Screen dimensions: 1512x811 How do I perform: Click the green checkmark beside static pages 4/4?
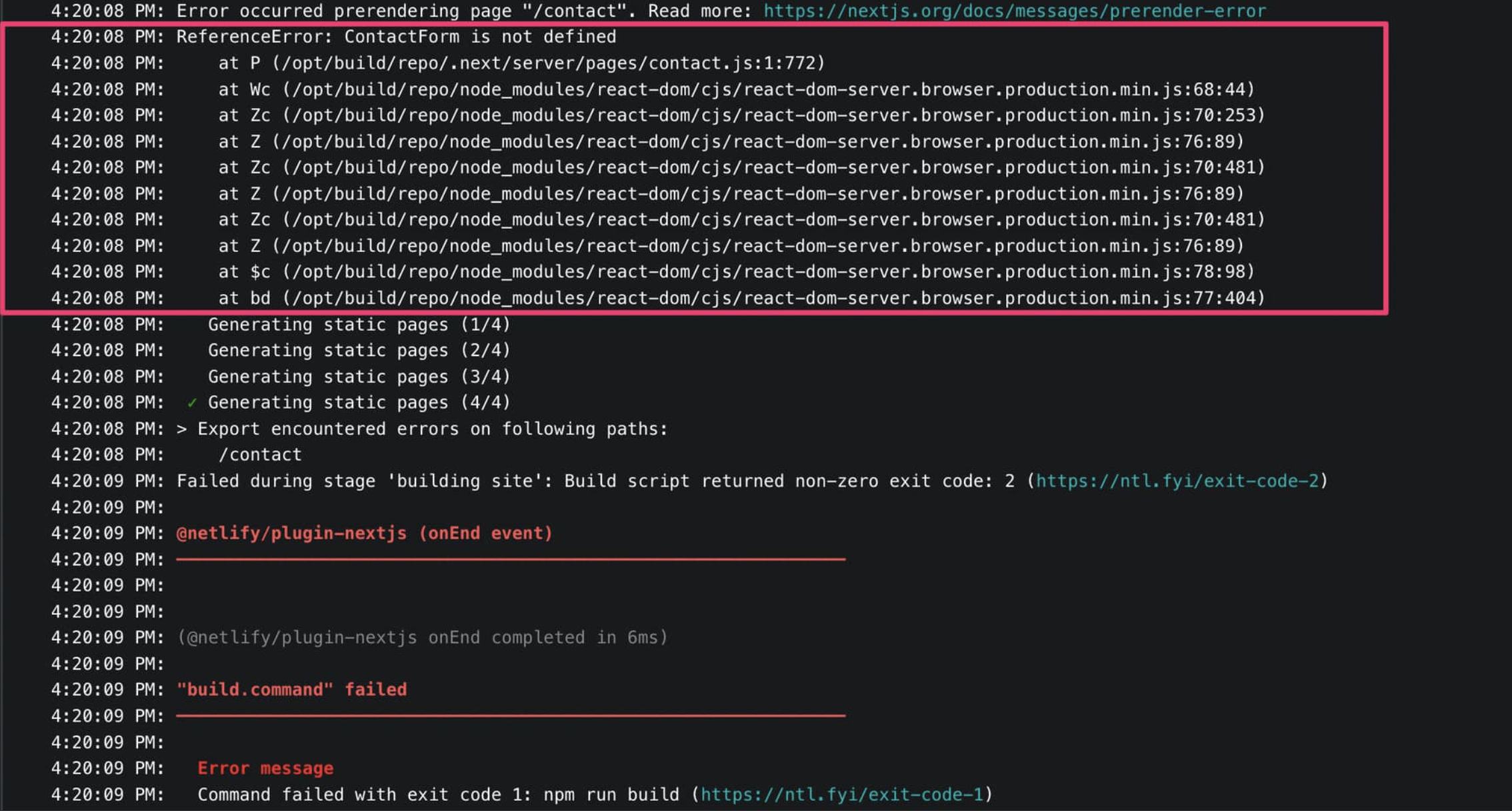(x=192, y=402)
